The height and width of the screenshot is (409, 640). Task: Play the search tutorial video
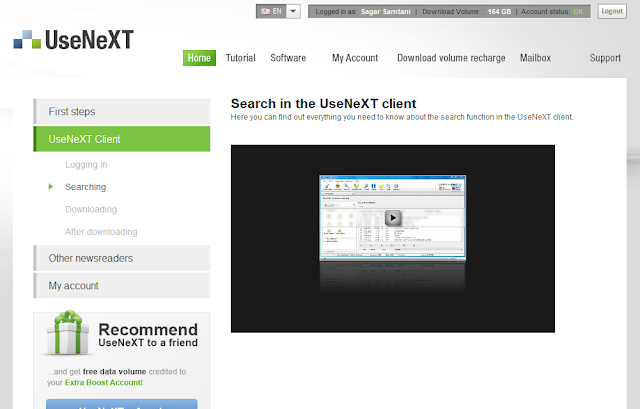pyautogui.click(x=393, y=218)
